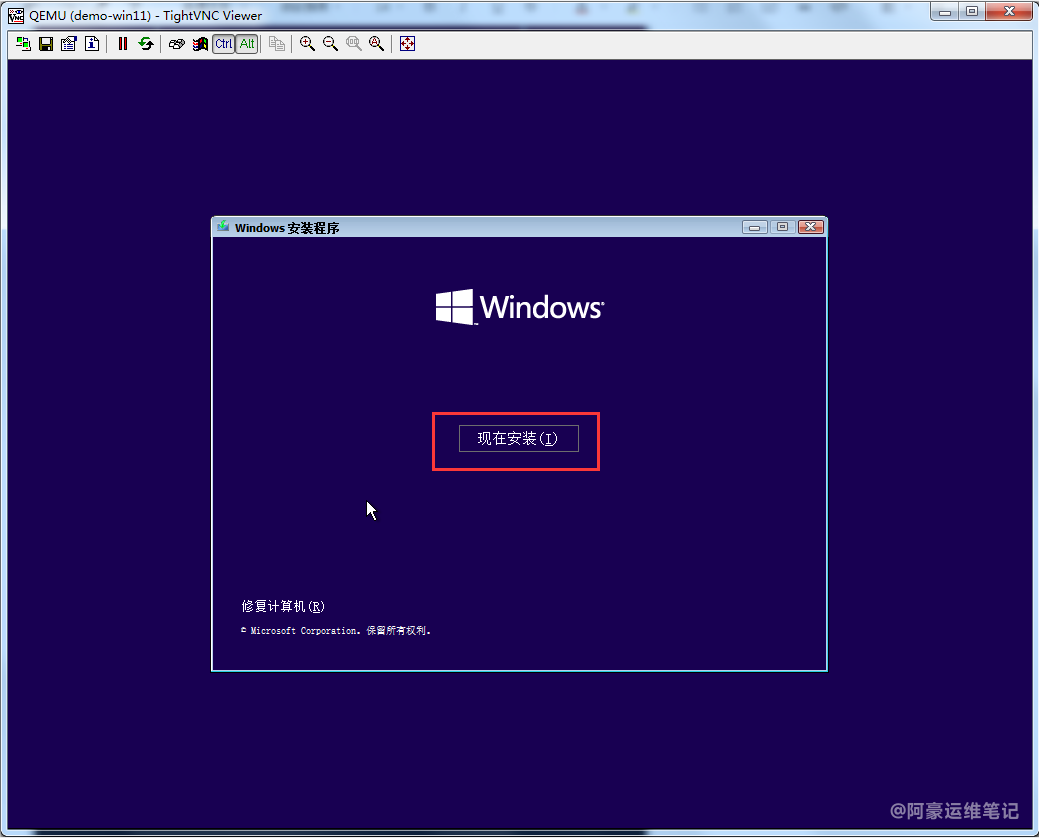Maximize the Windows 安装程序 setup dialog
Viewport: 1039px width, 838px height.
782,227
